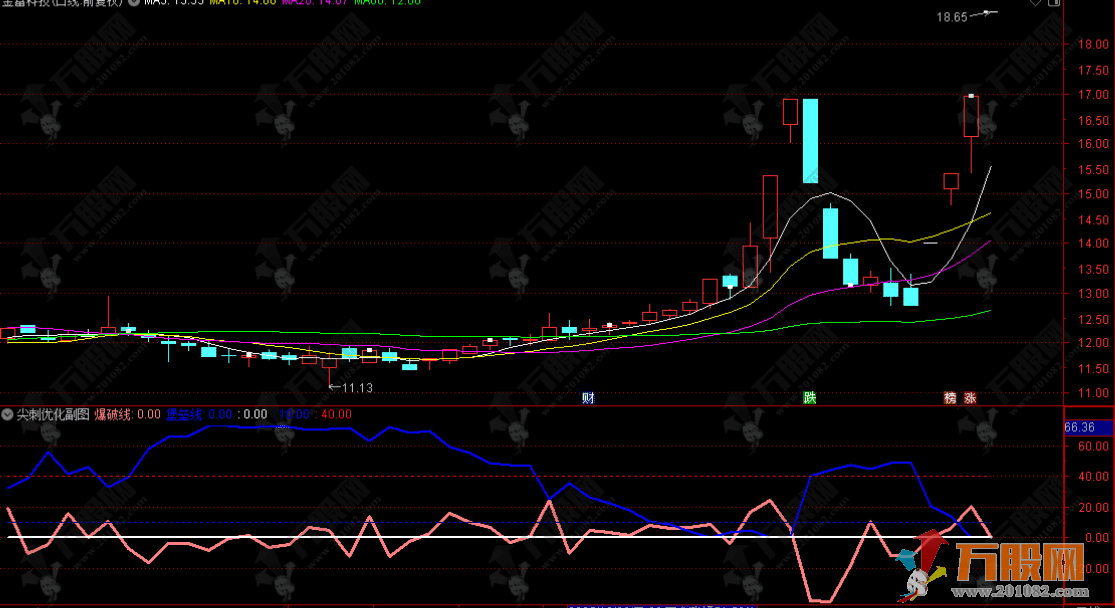Image resolution: width=1115 pixels, height=608 pixels.
Task: Click the 66.36 highlighted value on the axis
Action: click(x=1080, y=427)
